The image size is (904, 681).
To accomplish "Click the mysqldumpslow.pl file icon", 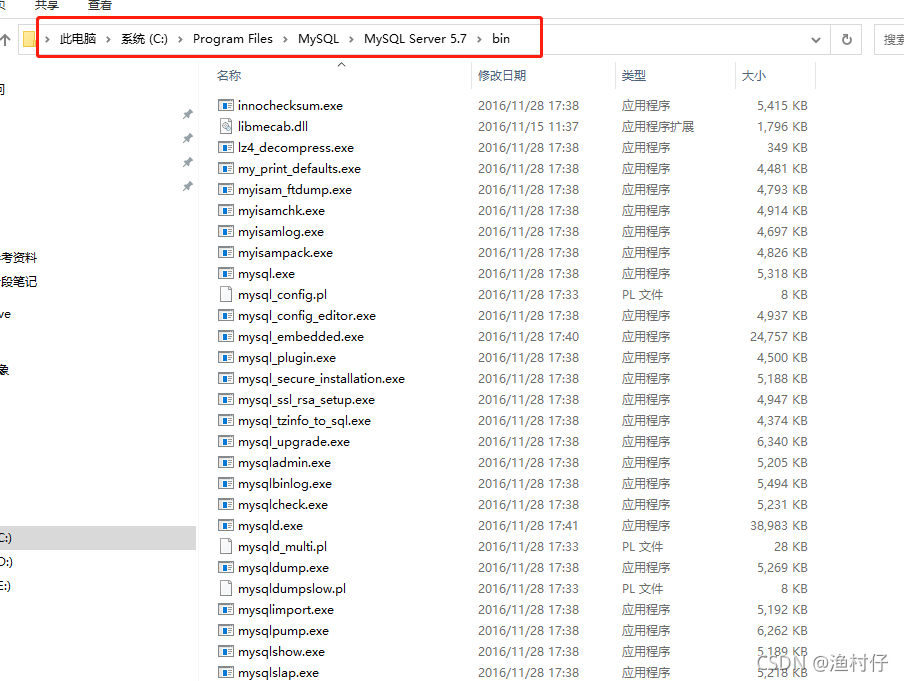I will (225, 588).
